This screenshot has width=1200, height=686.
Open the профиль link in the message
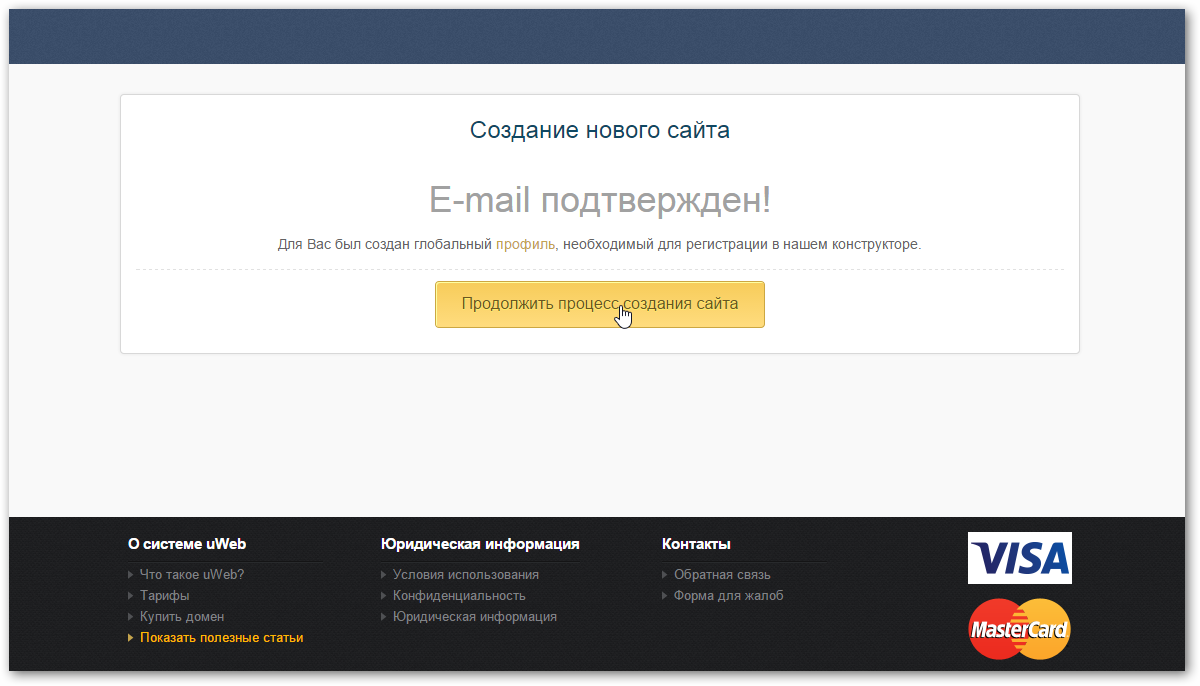pyautogui.click(x=525, y=244)
